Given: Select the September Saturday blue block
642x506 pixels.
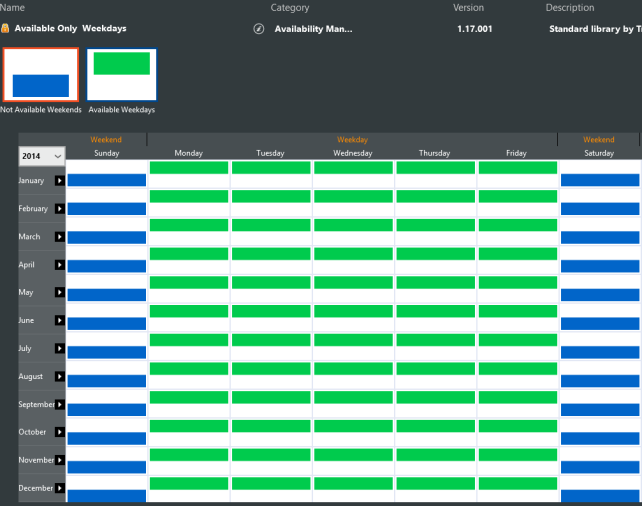Looking at the screenshot, I should click(600, 410).
